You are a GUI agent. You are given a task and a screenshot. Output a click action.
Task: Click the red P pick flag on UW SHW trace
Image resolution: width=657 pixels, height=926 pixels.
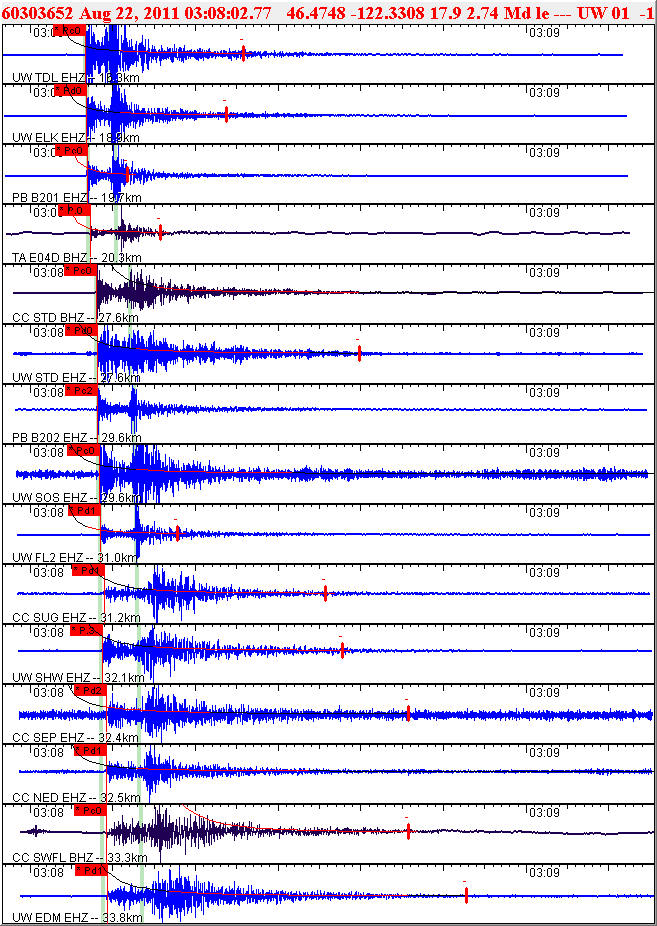[x=86, y=631]
